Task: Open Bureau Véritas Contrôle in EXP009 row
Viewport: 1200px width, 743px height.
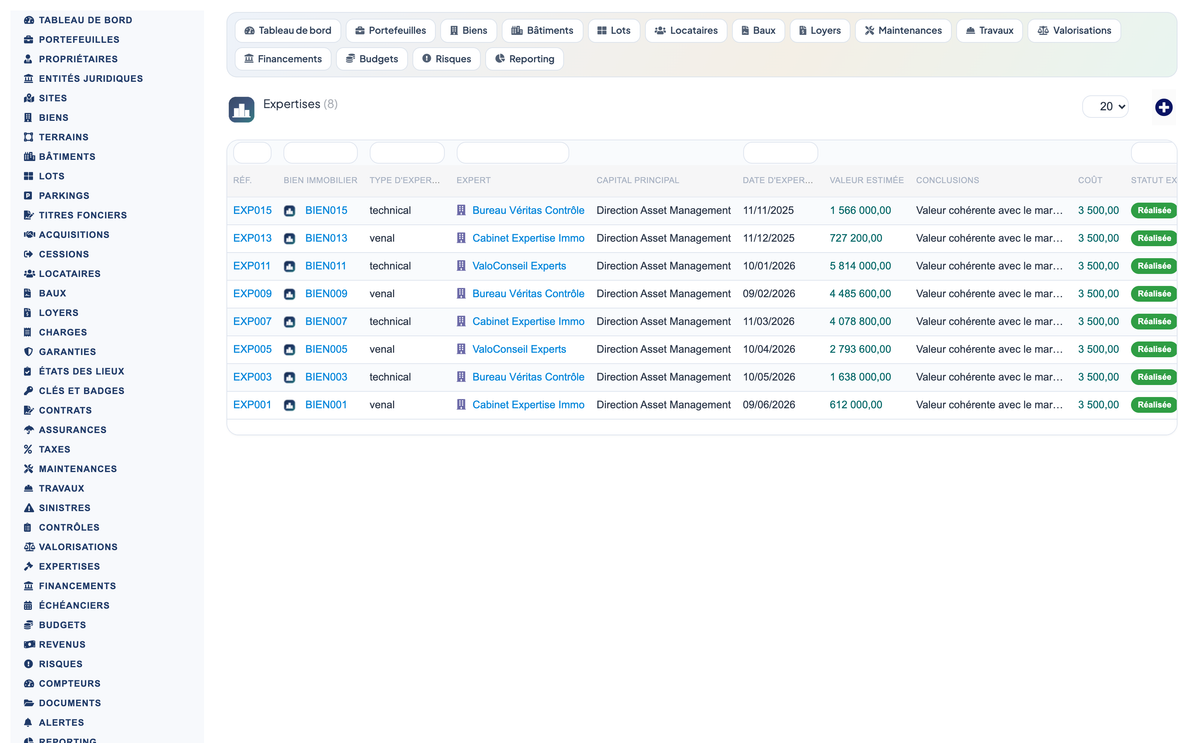Action: [528, 294]
